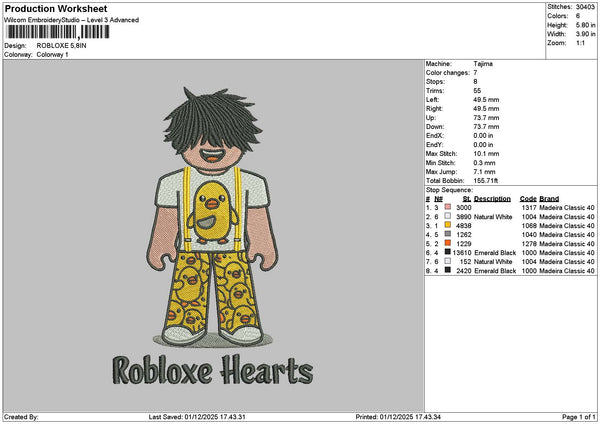Click 'Emerald Black' description in stop 6

(495, 253)
